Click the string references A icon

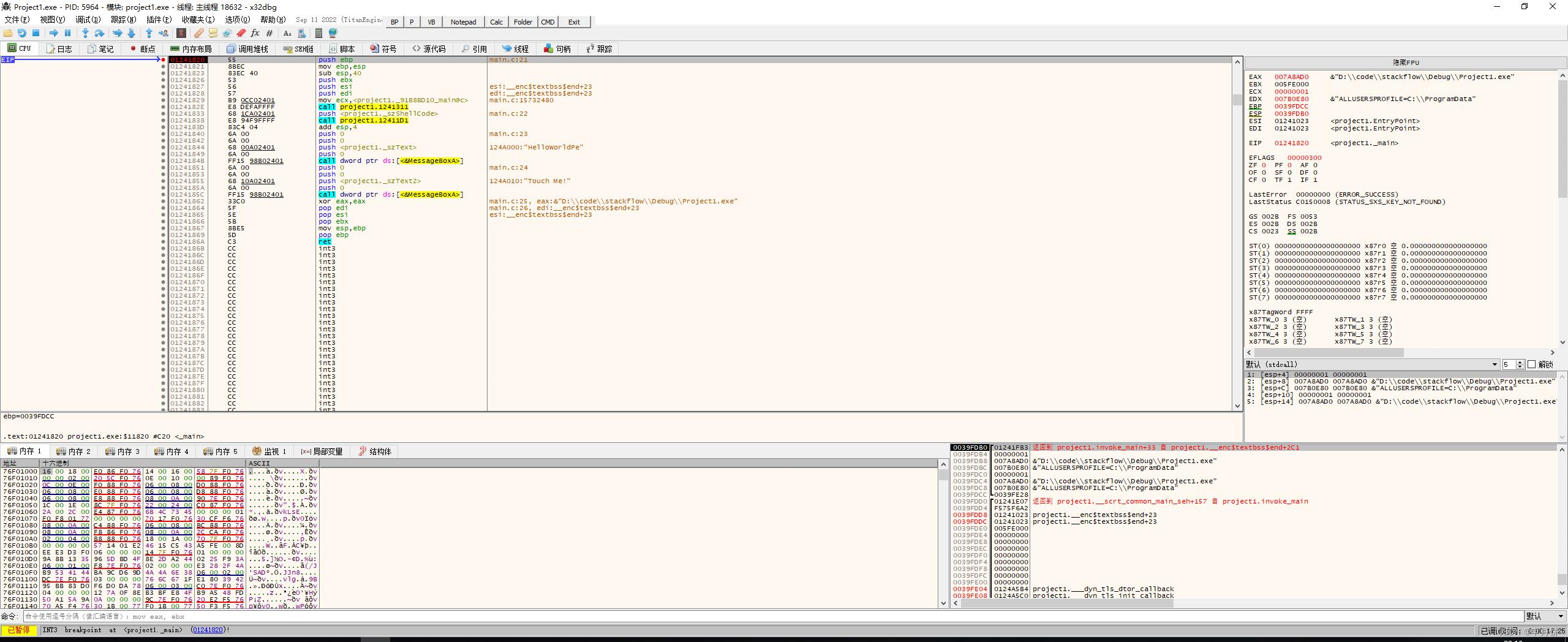point(287,33)
